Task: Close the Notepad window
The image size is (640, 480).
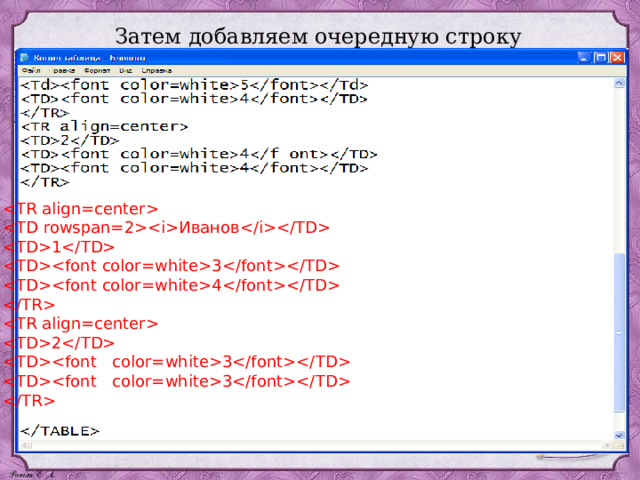Action: [617, 58]
